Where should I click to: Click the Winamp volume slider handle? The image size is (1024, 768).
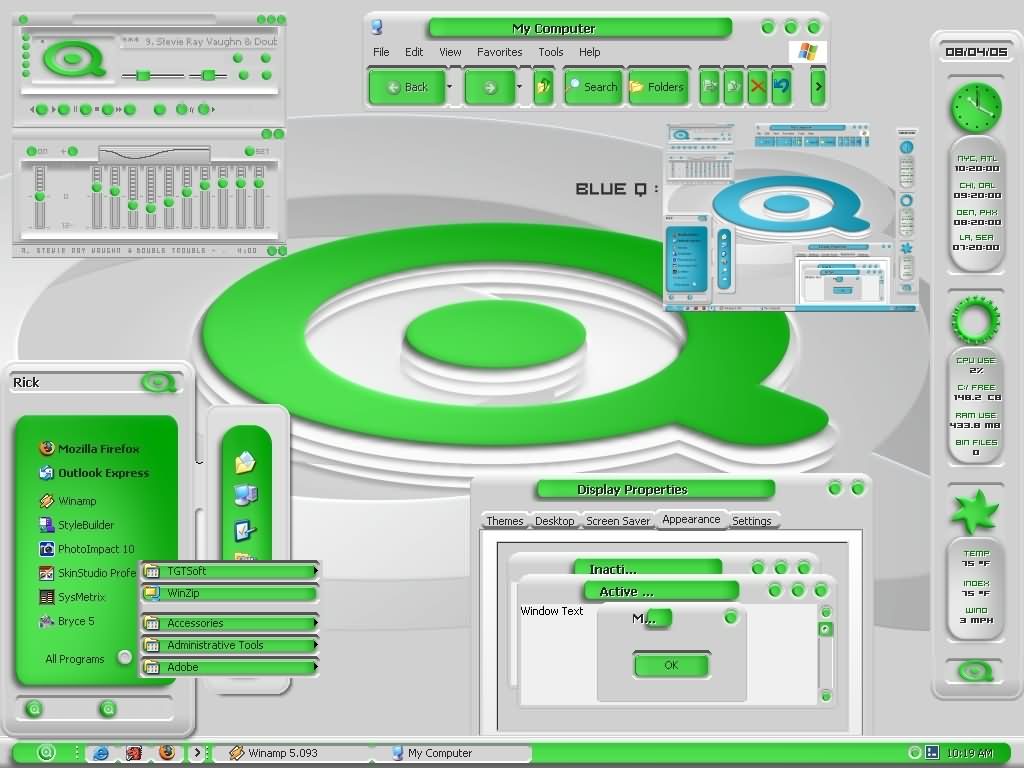coord(143,76)
